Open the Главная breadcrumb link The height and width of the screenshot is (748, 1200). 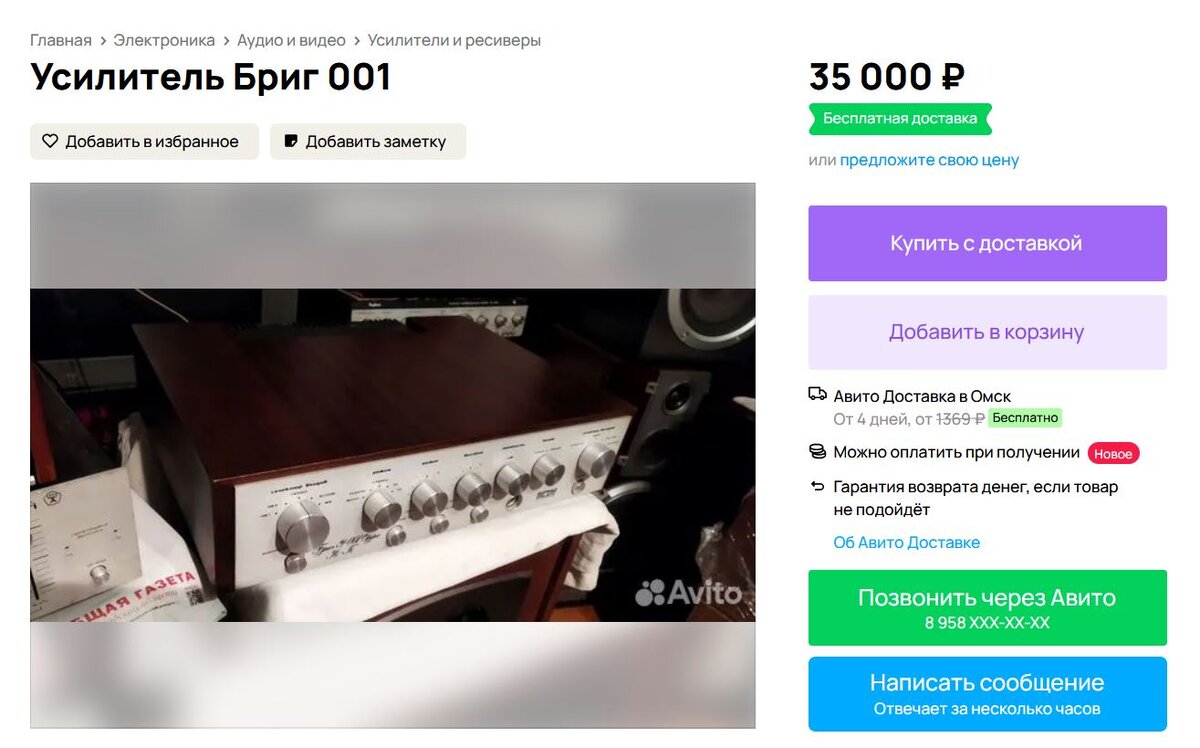(61, 41)
